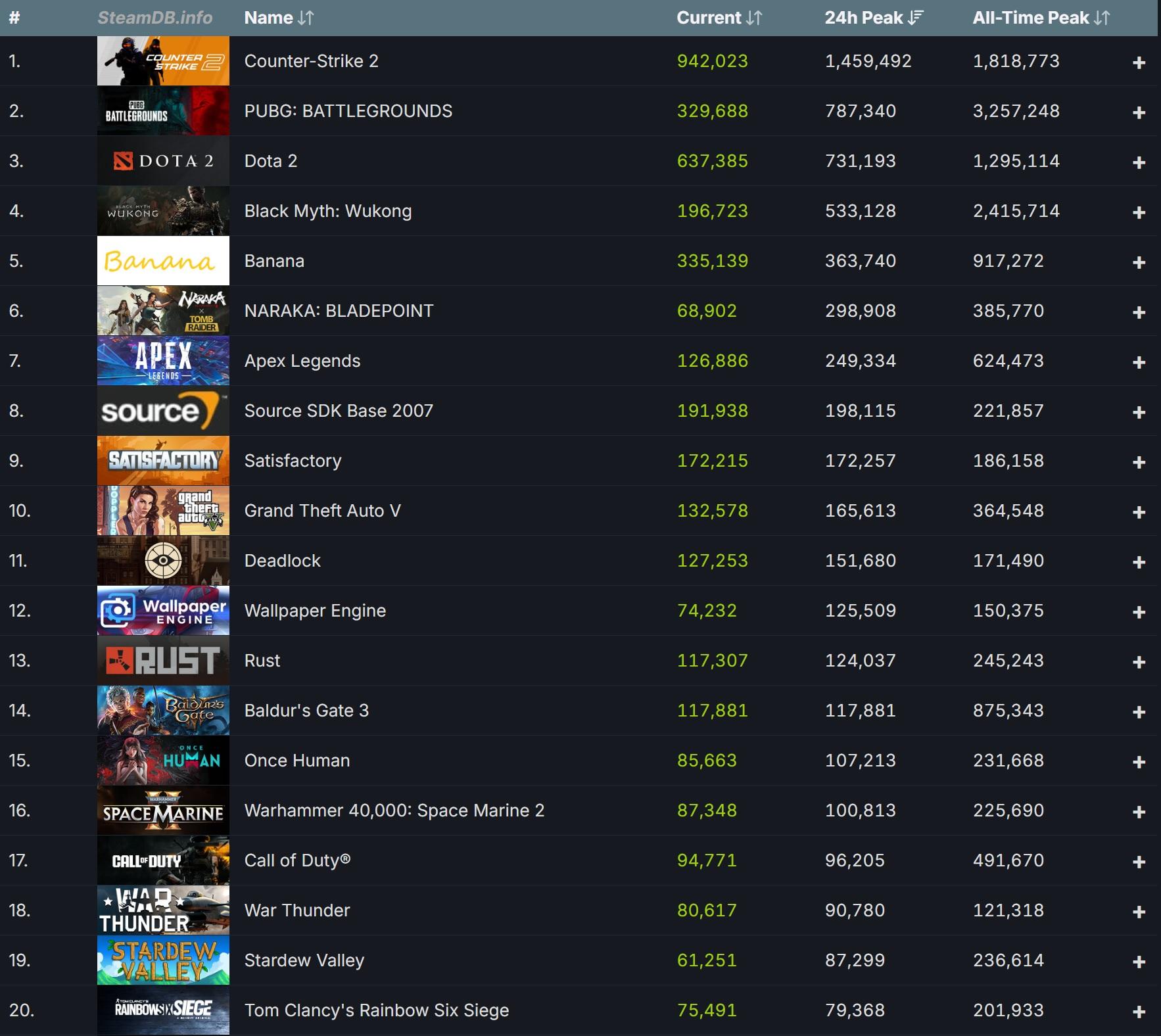Image resolution: width=1161 pixels, height=1036 pixels.
Task: Sort by 24h Peak column header
Action: click(874, 18)
